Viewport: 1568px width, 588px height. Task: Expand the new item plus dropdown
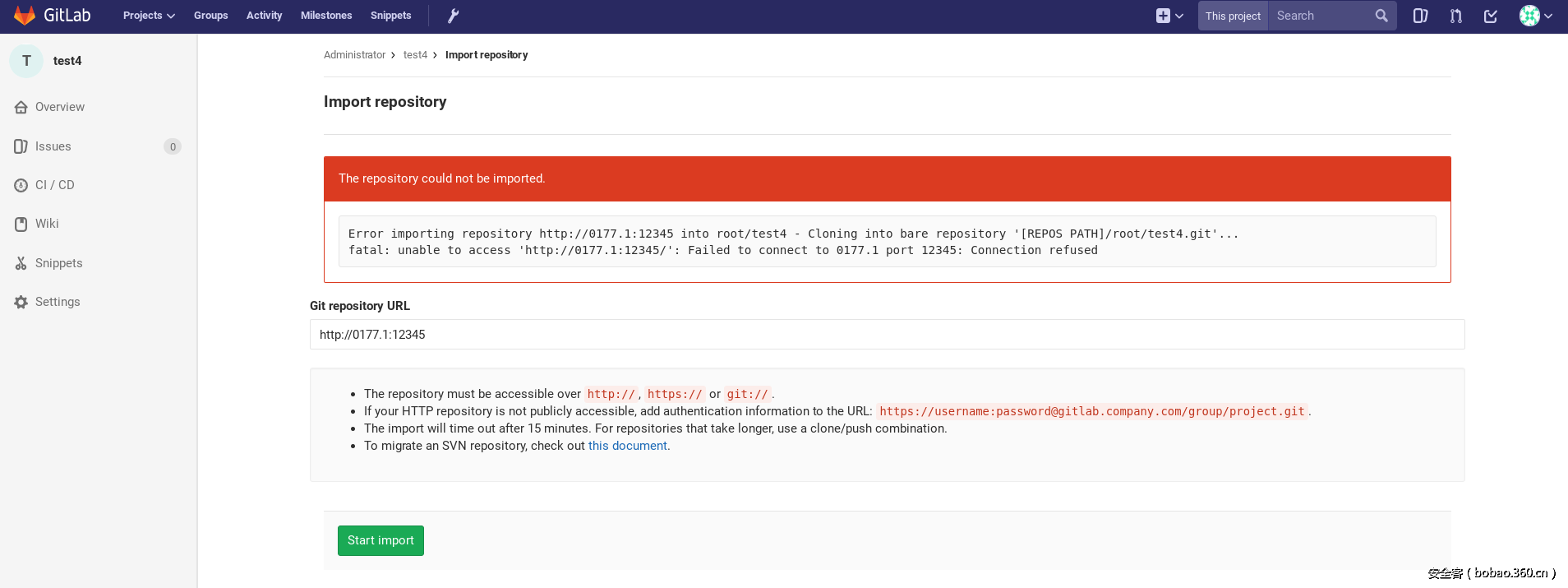pyautogui.click(x=1169, y=16)
